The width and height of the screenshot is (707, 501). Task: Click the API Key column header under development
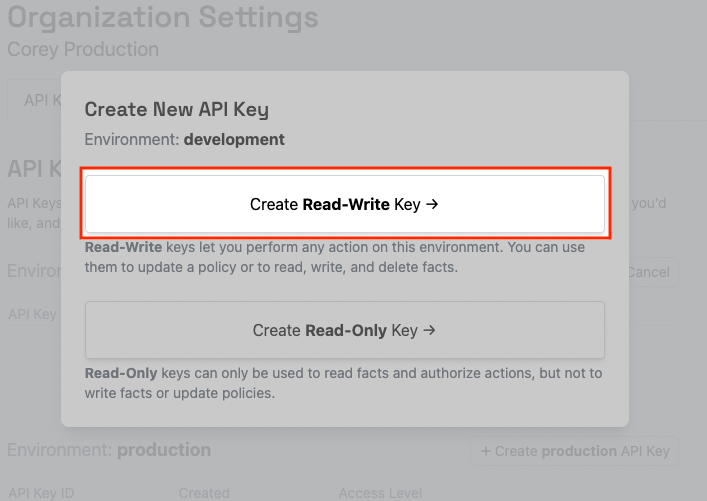[32, 314]
